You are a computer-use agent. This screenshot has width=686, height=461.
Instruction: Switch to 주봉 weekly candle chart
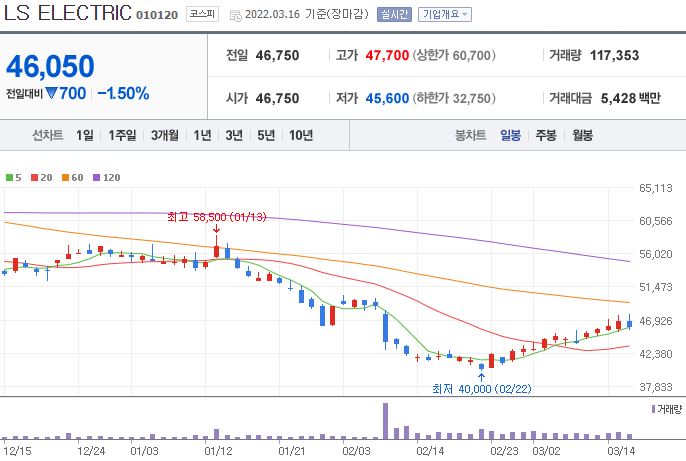point(546,135)
